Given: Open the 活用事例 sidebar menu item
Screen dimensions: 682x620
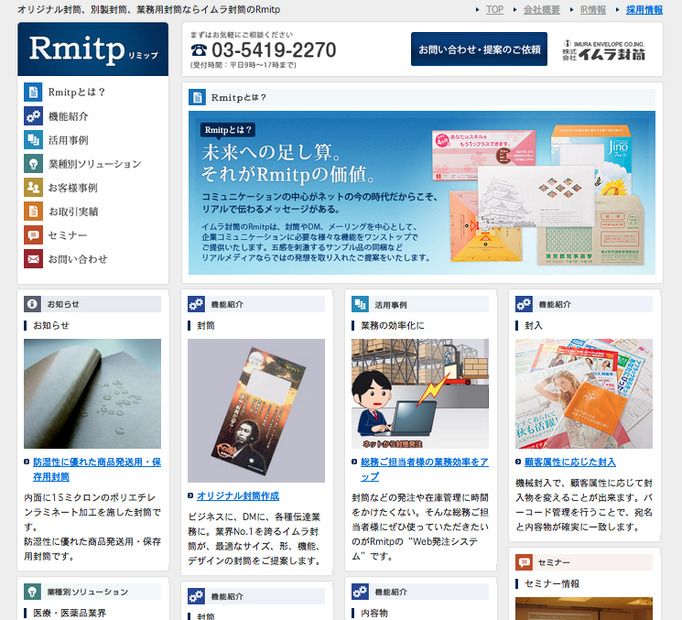Looking at the screenshot, I should pyautogui.click(x=68, y=140).
